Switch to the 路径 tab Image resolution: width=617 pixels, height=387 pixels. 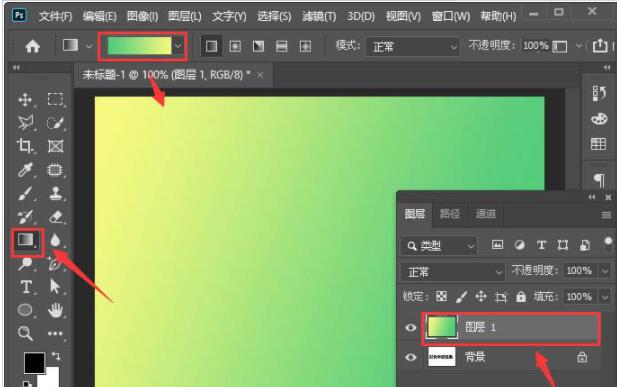450,214
